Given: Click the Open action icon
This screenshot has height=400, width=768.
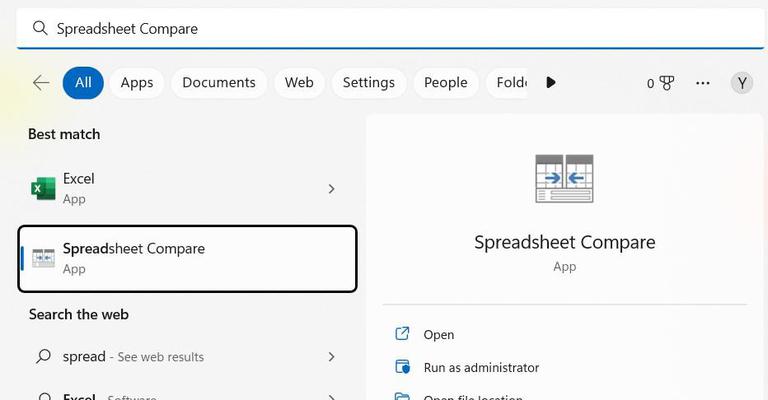Looking at the screenshot, I should [402, 334].
